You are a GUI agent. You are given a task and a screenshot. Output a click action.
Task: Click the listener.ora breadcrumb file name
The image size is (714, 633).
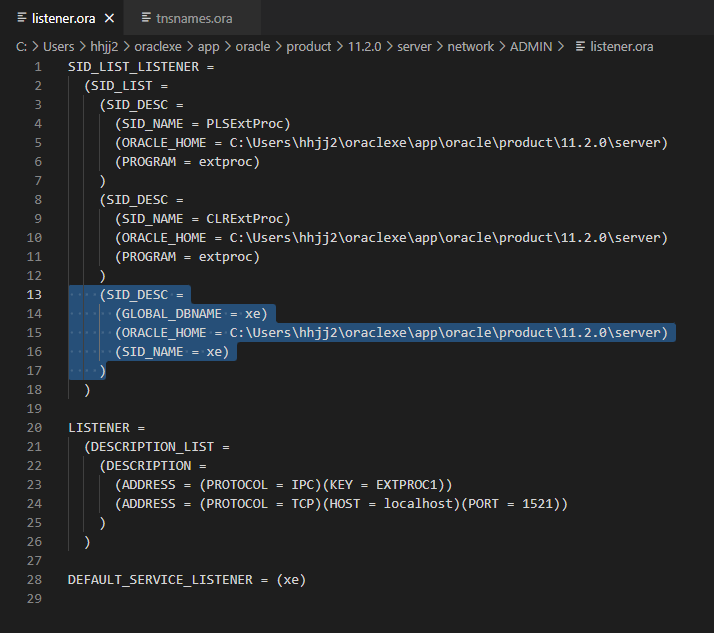(x=622, y=46)
